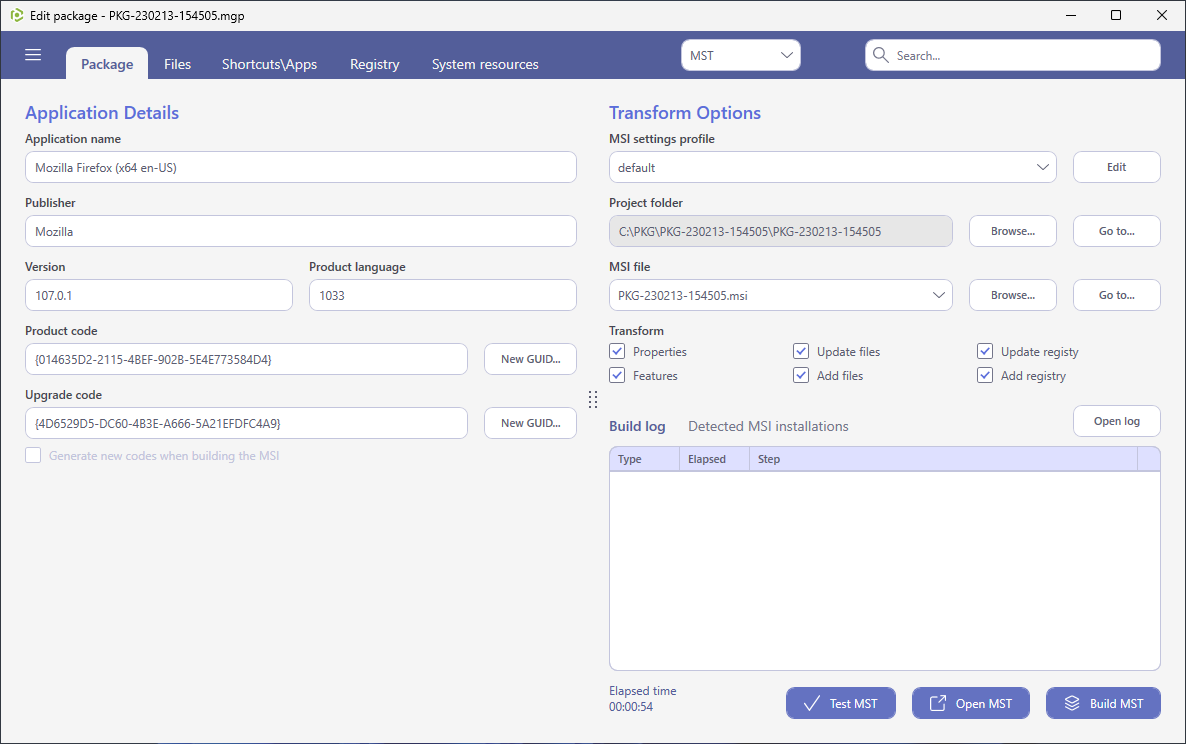Screen dimensions: 1186x744
Task: Click the Transform Options heading
Action: pyautogui.click(x=685, y=113)
